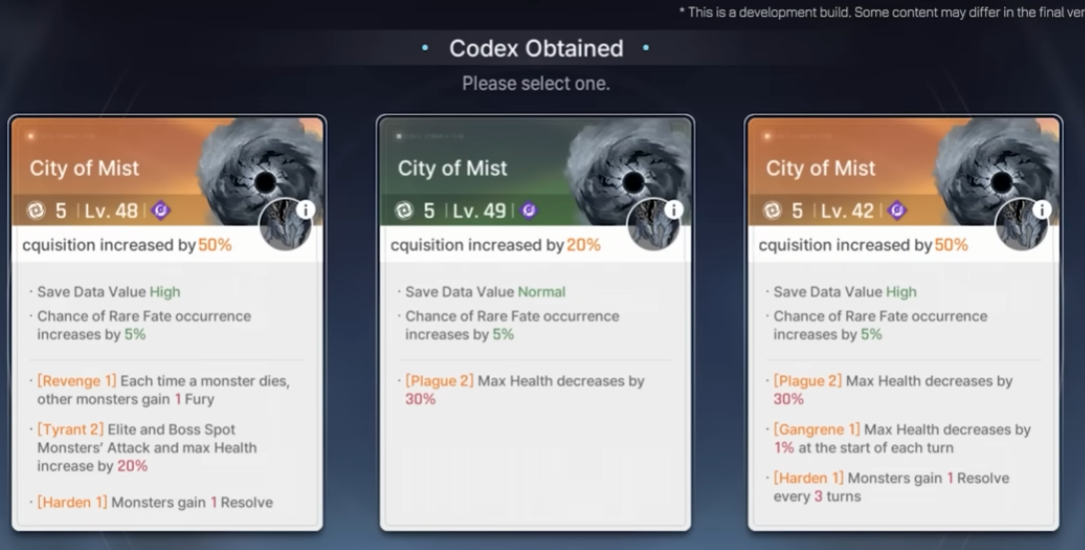This screenshot has width=1085, height=550.
Task: Click 'Save Data Value Normal' text
Action: coord(485,292)
